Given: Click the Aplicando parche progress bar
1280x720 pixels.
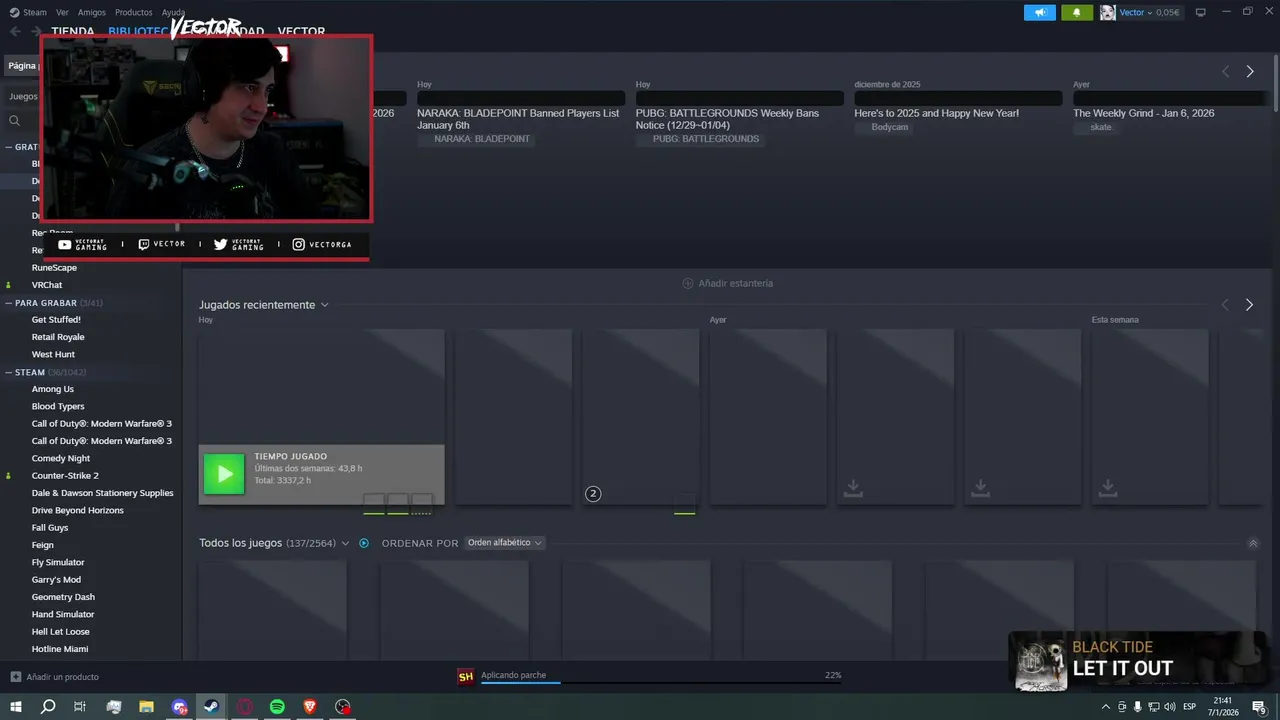Looking at the screenshot, I should (661, 683).
